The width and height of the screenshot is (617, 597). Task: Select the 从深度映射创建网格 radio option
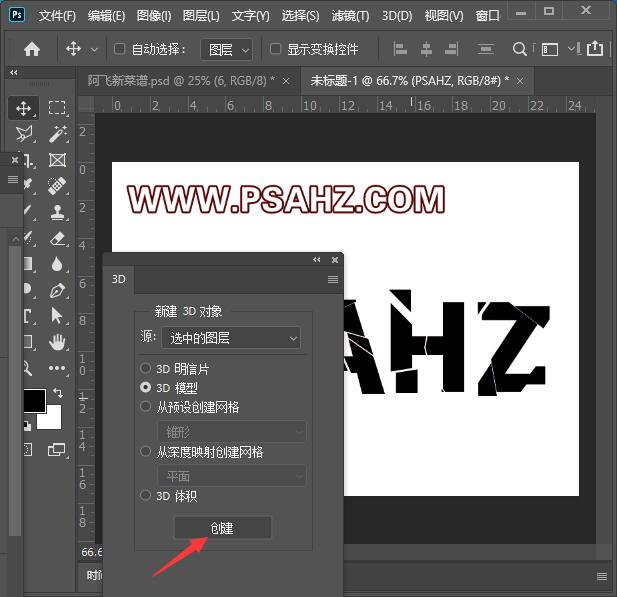tap(145, 451)
